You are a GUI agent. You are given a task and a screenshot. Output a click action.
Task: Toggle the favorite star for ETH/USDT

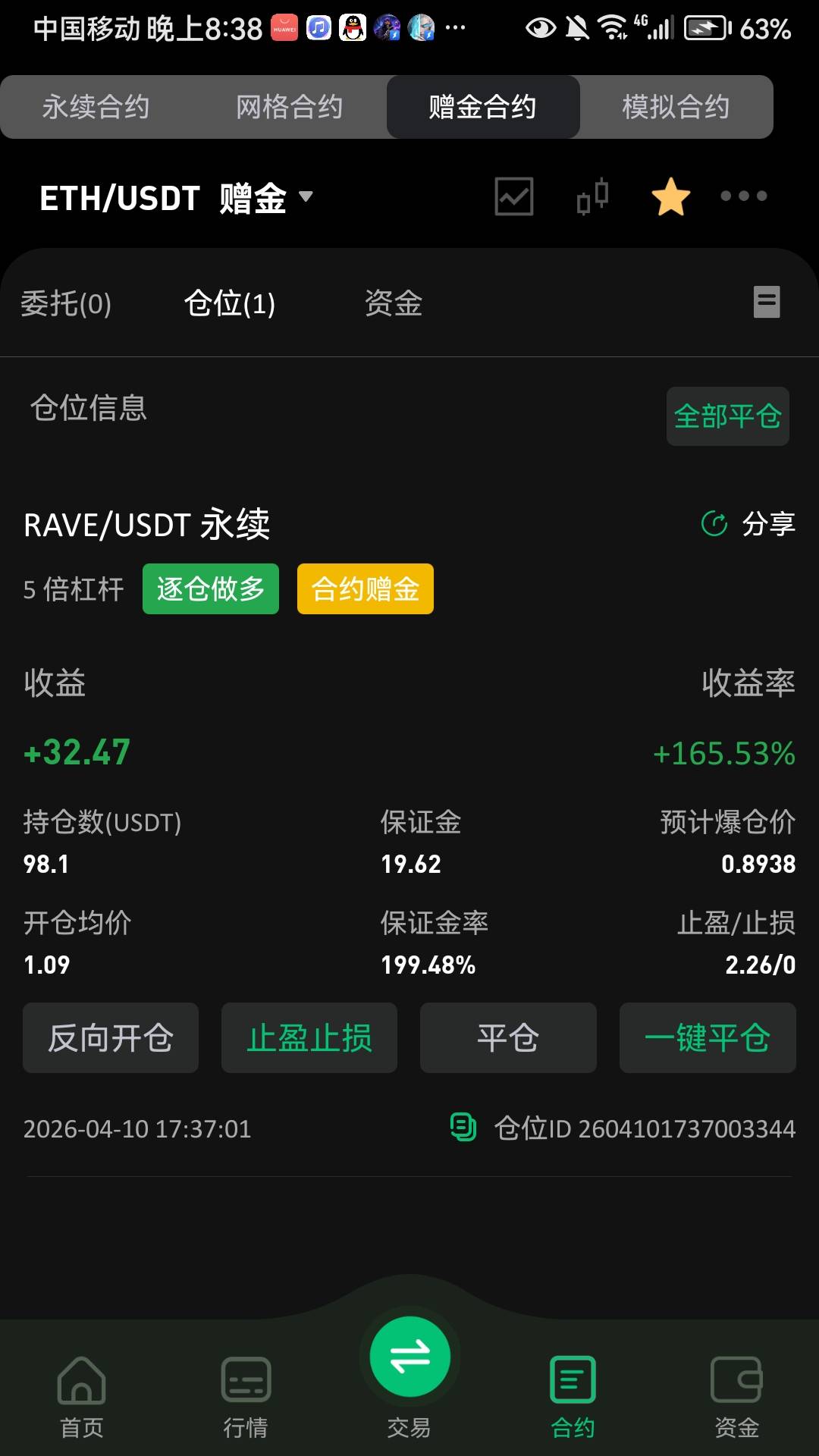[x=671, y=196]
